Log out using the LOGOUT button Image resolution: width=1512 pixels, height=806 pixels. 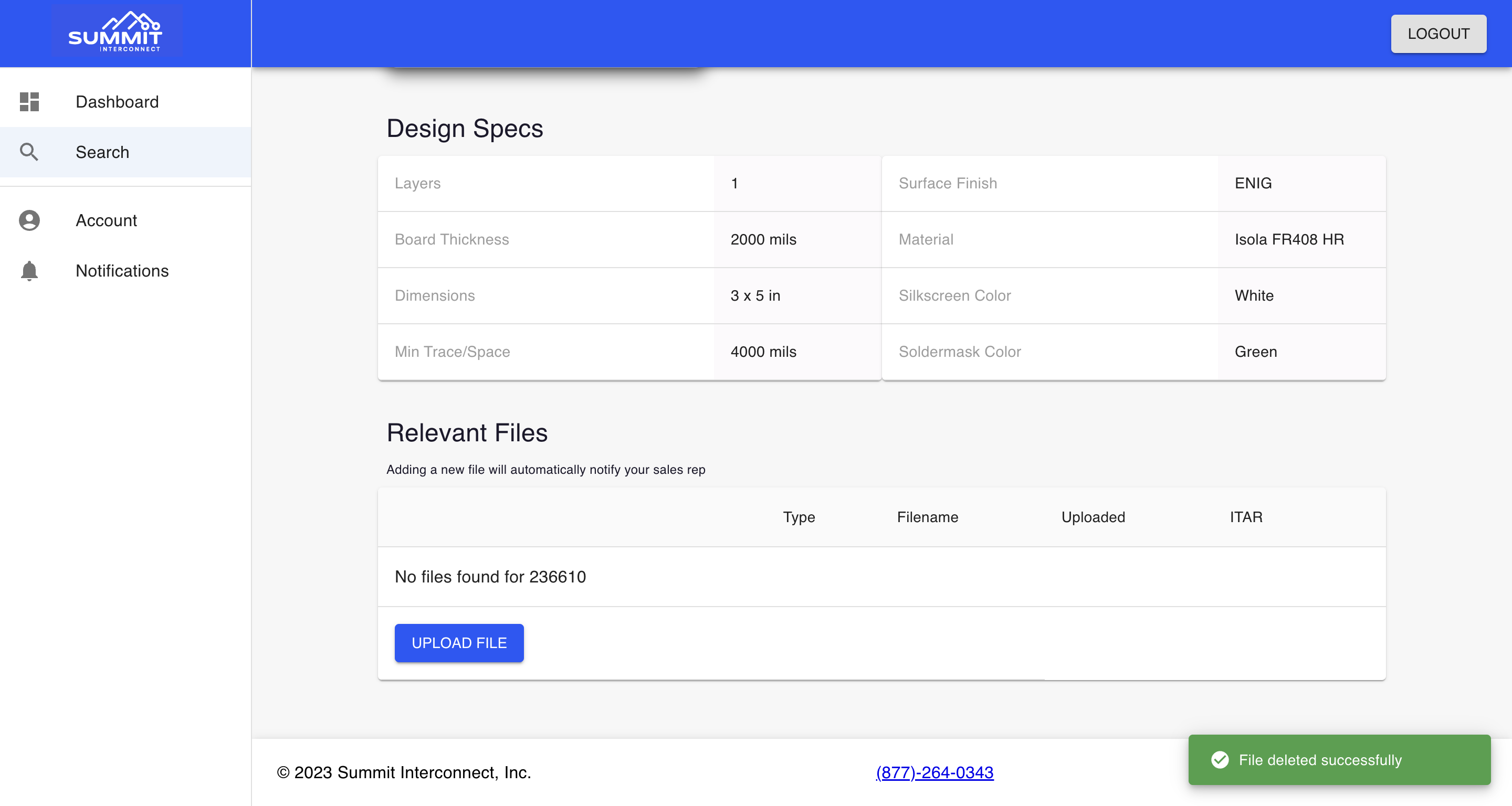coord(1438,34)
